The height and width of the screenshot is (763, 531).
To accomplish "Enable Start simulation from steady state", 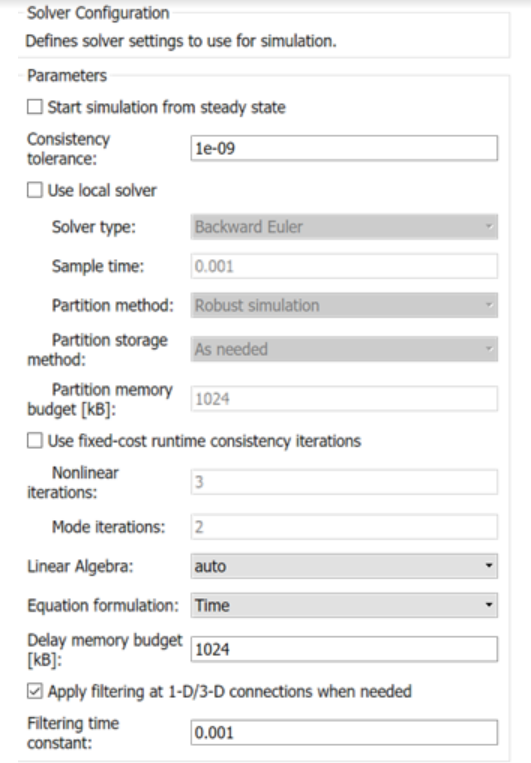I will 35,107.
